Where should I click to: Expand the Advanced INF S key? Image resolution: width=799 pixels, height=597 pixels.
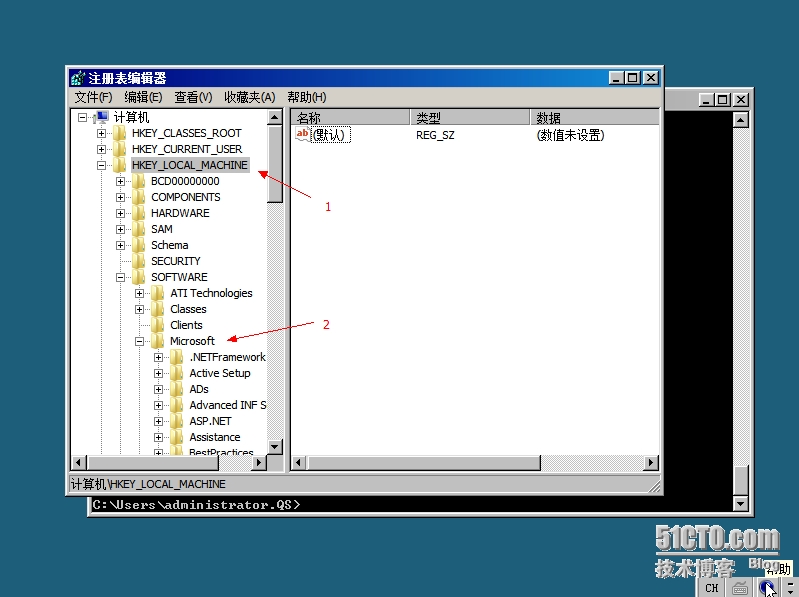158,405
